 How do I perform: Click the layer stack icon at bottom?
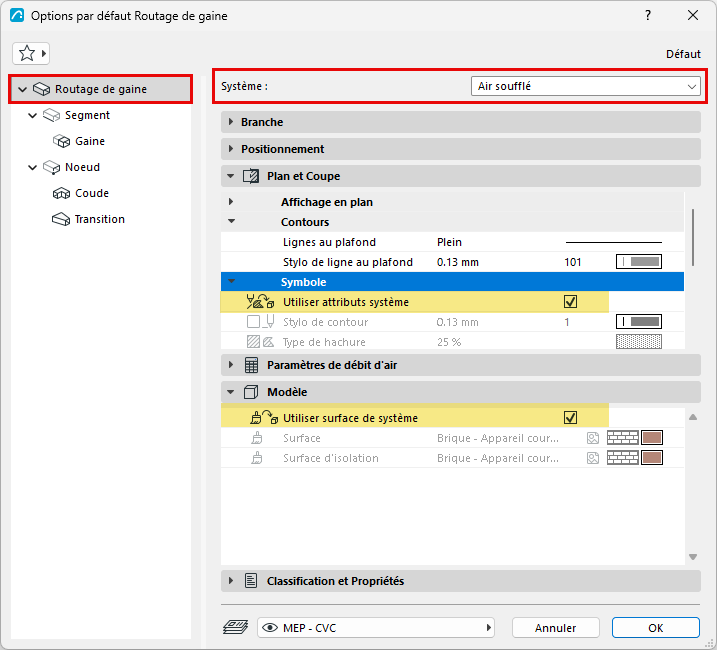tap(235, 627)
